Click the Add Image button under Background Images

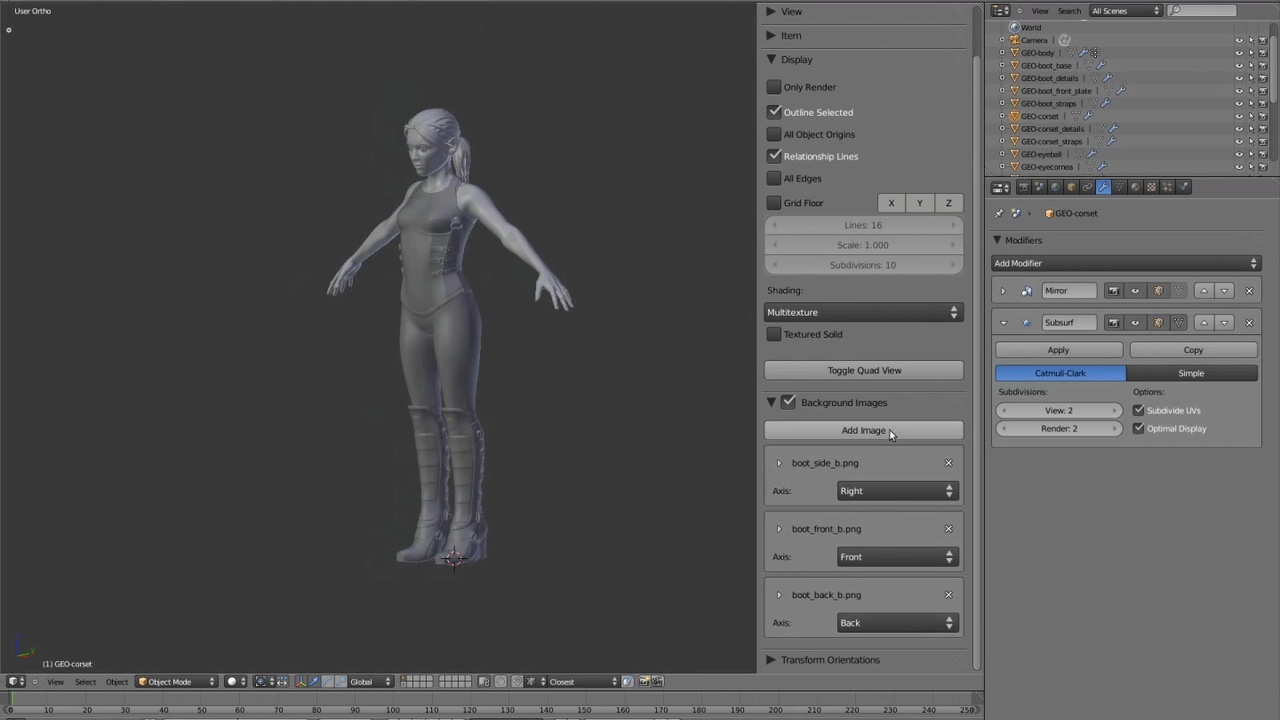863,430
